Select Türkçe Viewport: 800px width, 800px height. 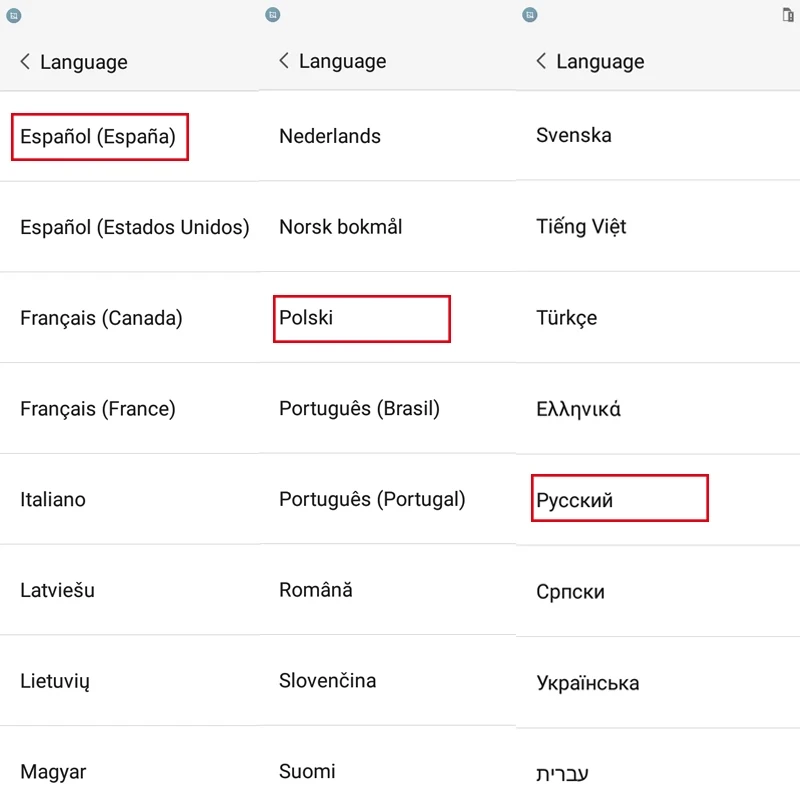566,318
